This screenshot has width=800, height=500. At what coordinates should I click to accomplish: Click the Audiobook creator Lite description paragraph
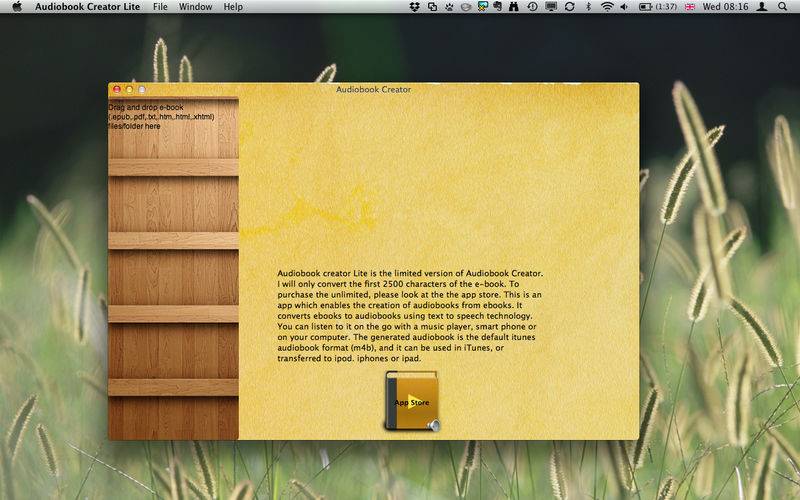tap(410, 316)
